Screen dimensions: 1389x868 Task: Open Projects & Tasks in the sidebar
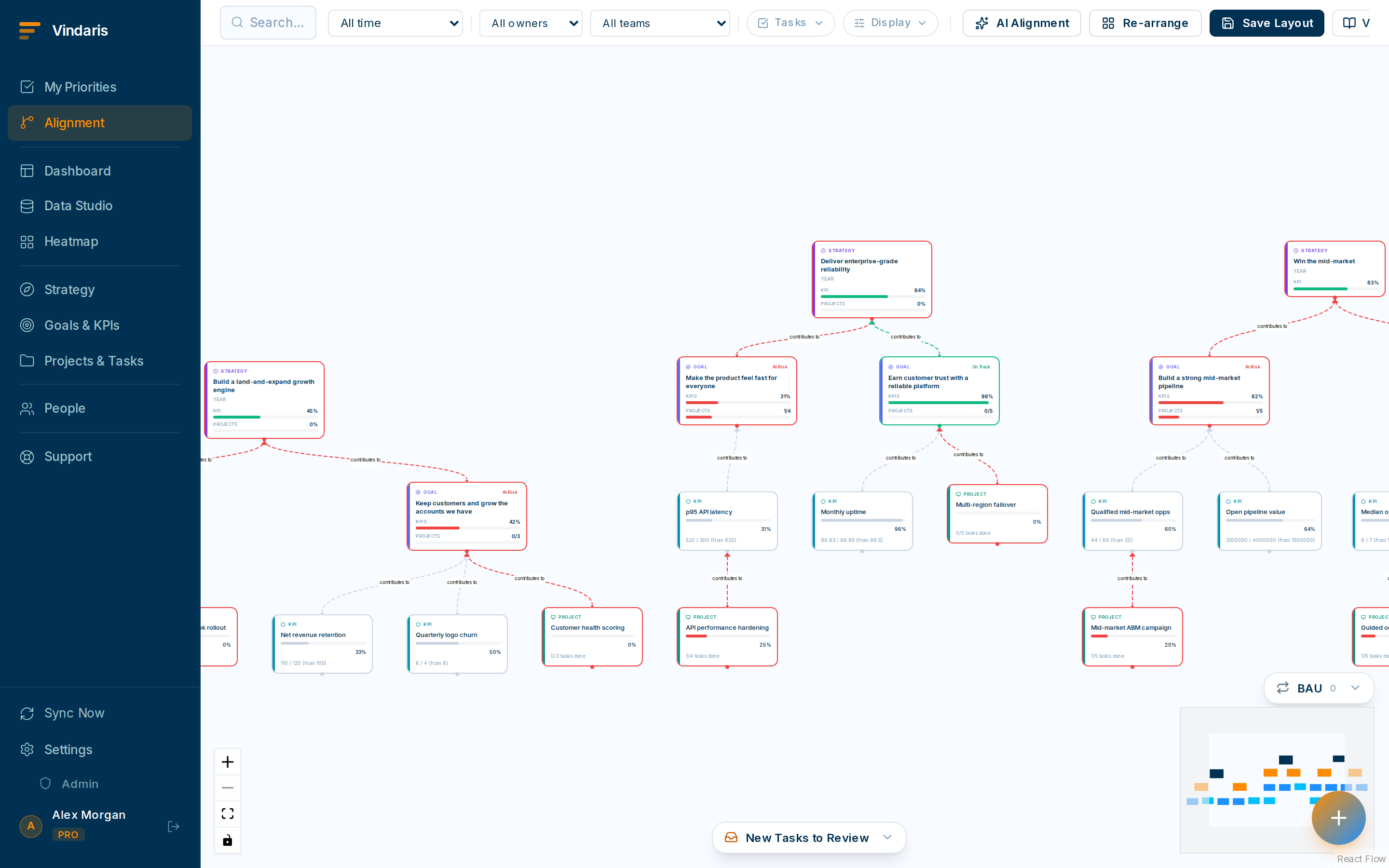(100, 361)
